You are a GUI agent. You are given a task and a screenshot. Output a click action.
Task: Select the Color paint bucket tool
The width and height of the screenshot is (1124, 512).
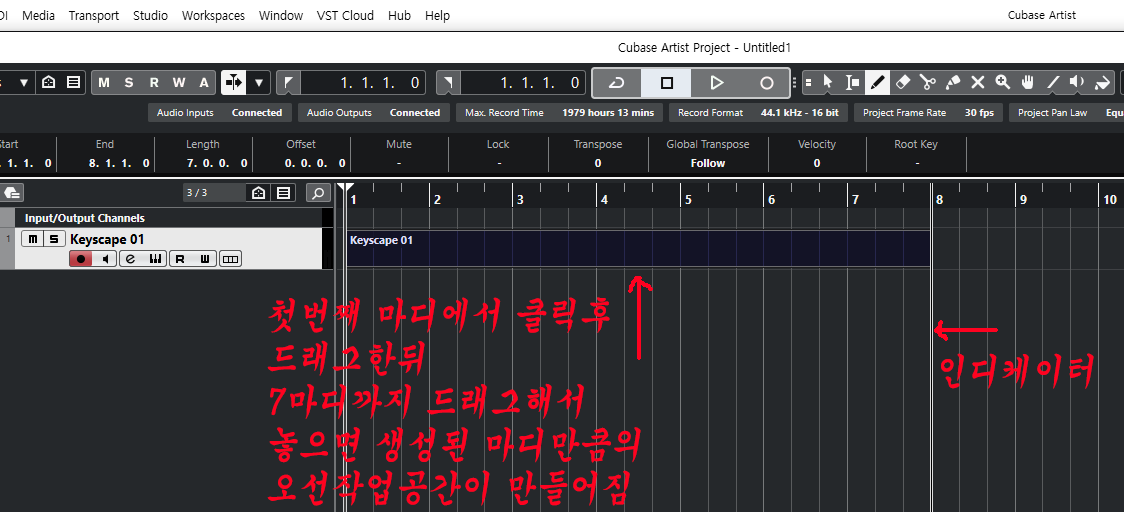coord(1102,82)
